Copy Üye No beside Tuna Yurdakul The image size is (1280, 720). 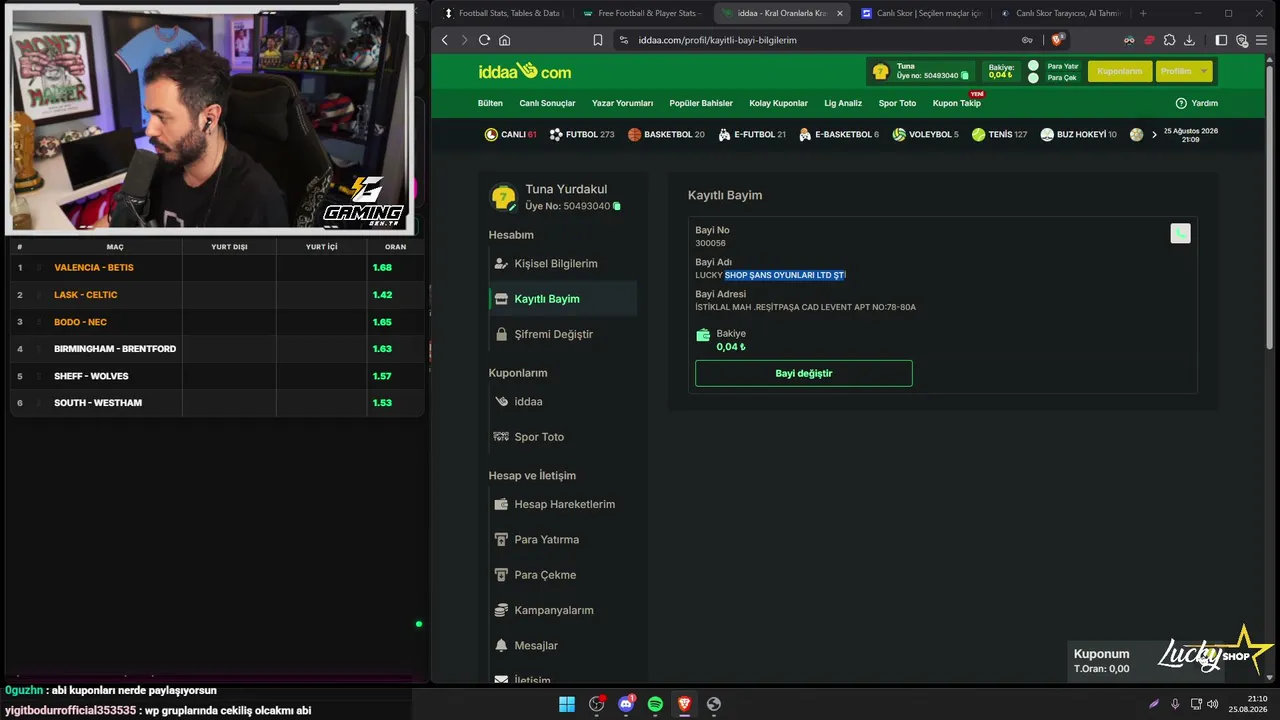click(x=617, y=206)
